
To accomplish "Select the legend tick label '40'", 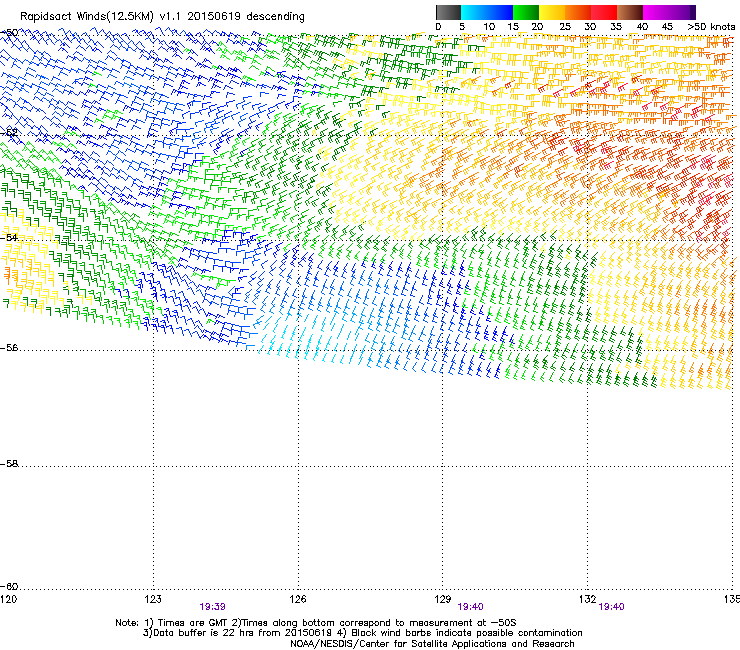I will 642,27.
